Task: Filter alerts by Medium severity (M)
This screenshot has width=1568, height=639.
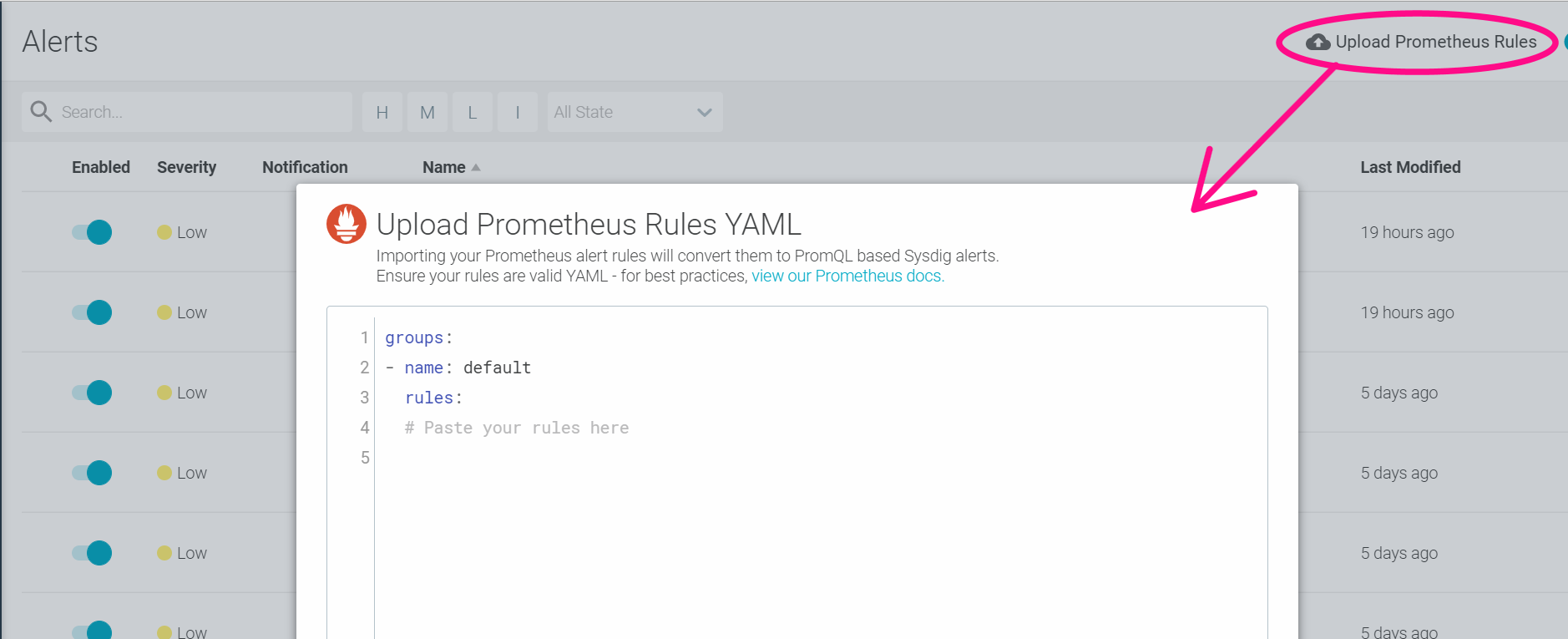Action: coord(427,112)
